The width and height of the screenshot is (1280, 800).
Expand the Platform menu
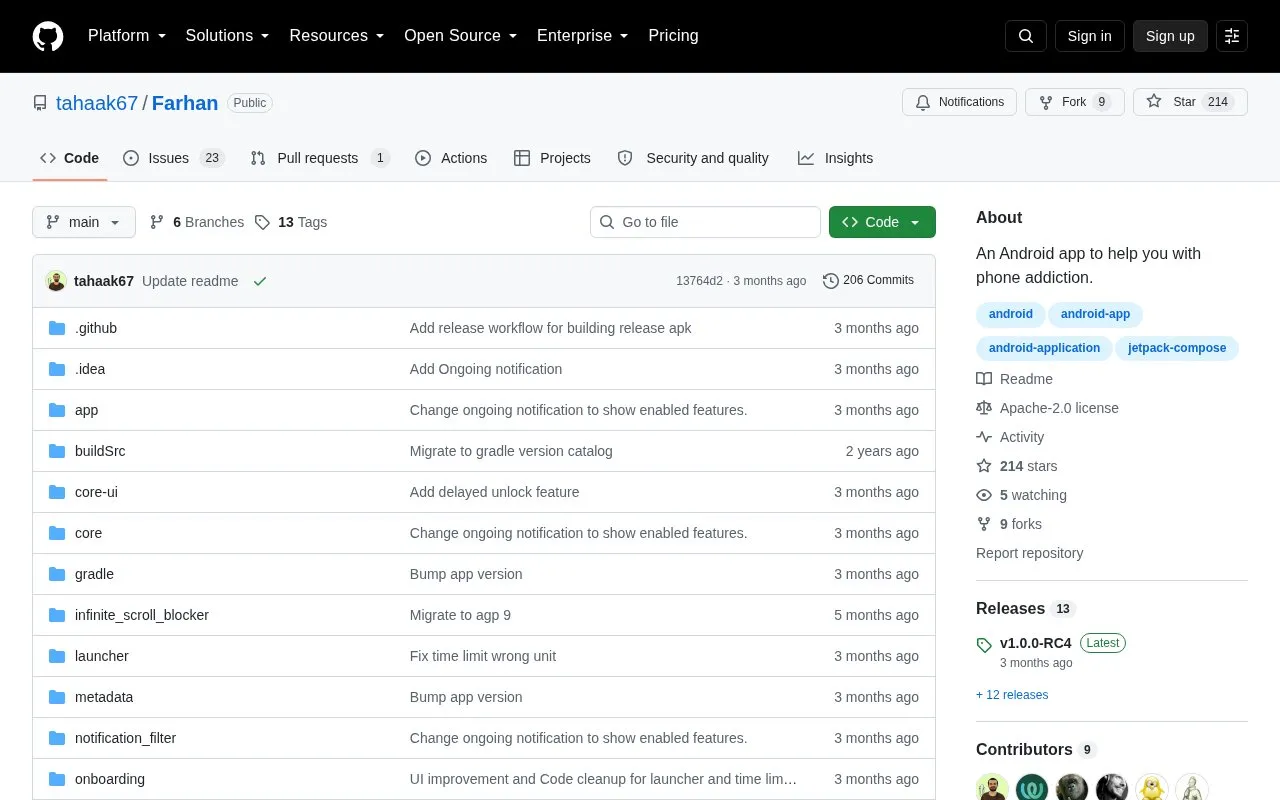click(127, 36)
